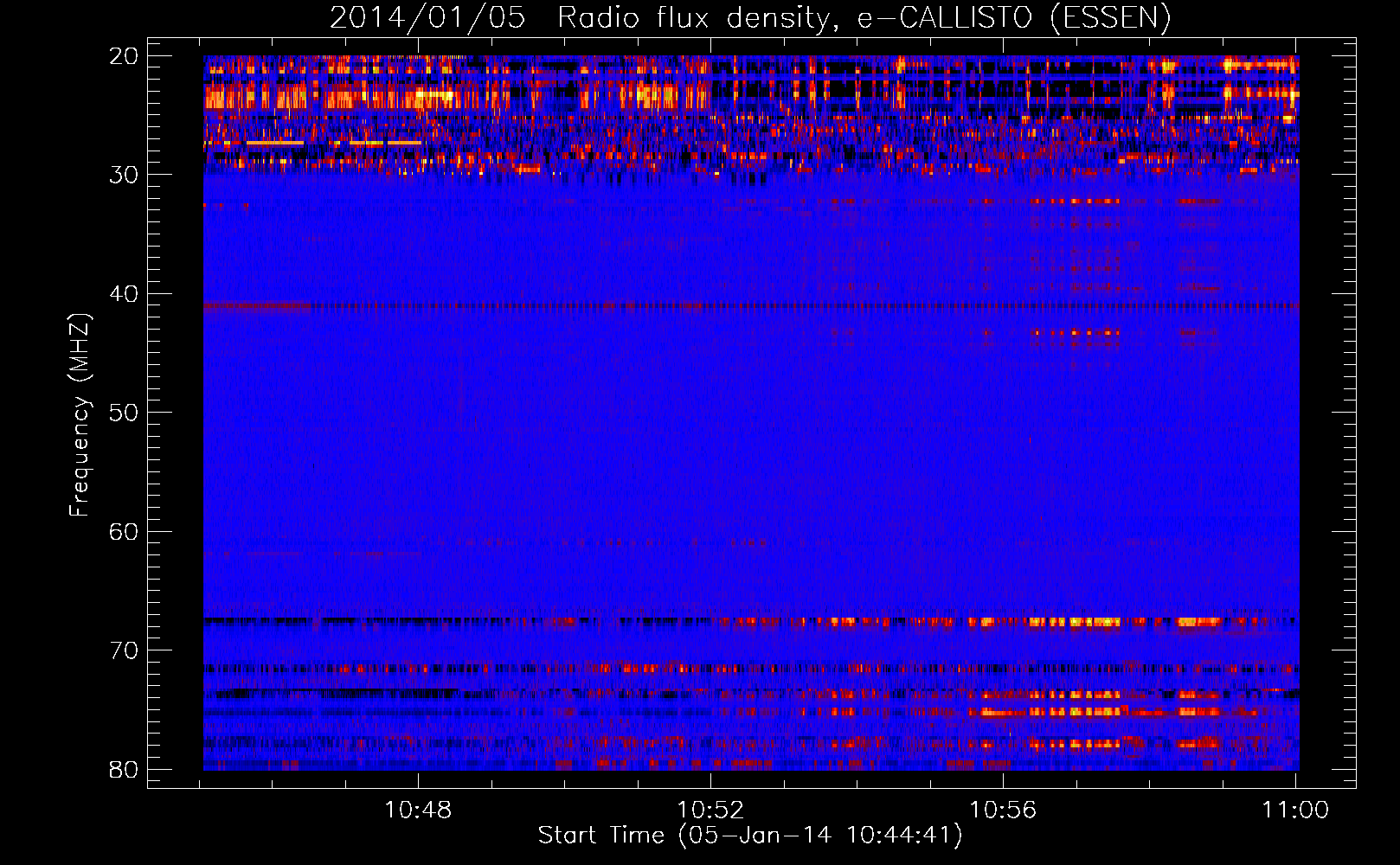
Task: Click the 10:52 time tick label
Action: coord(710,811)
